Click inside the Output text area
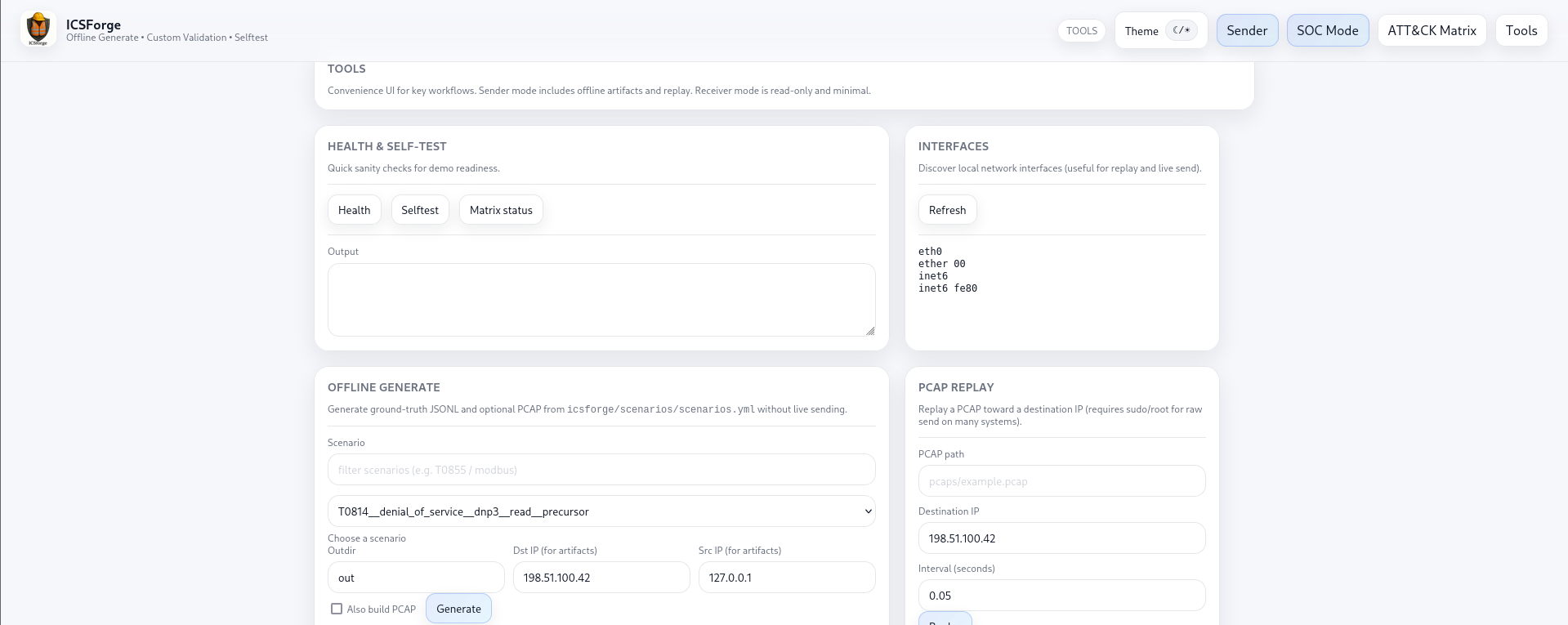Image resolution: width=1568 pixels, height=625 pixels. 601,299
